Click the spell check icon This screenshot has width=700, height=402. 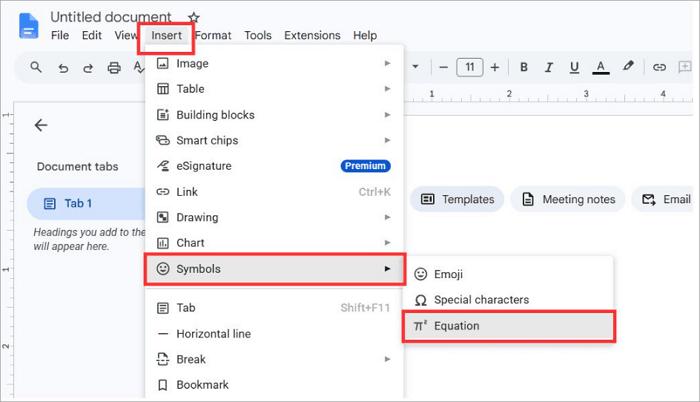tap(139, 67)
